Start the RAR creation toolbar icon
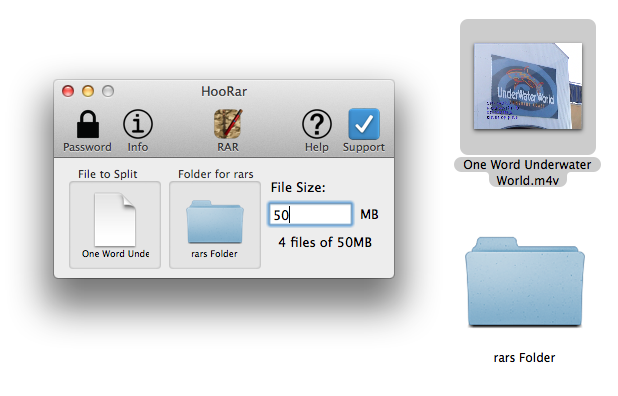The image size is (618, 396). click(x=228, y=124)
